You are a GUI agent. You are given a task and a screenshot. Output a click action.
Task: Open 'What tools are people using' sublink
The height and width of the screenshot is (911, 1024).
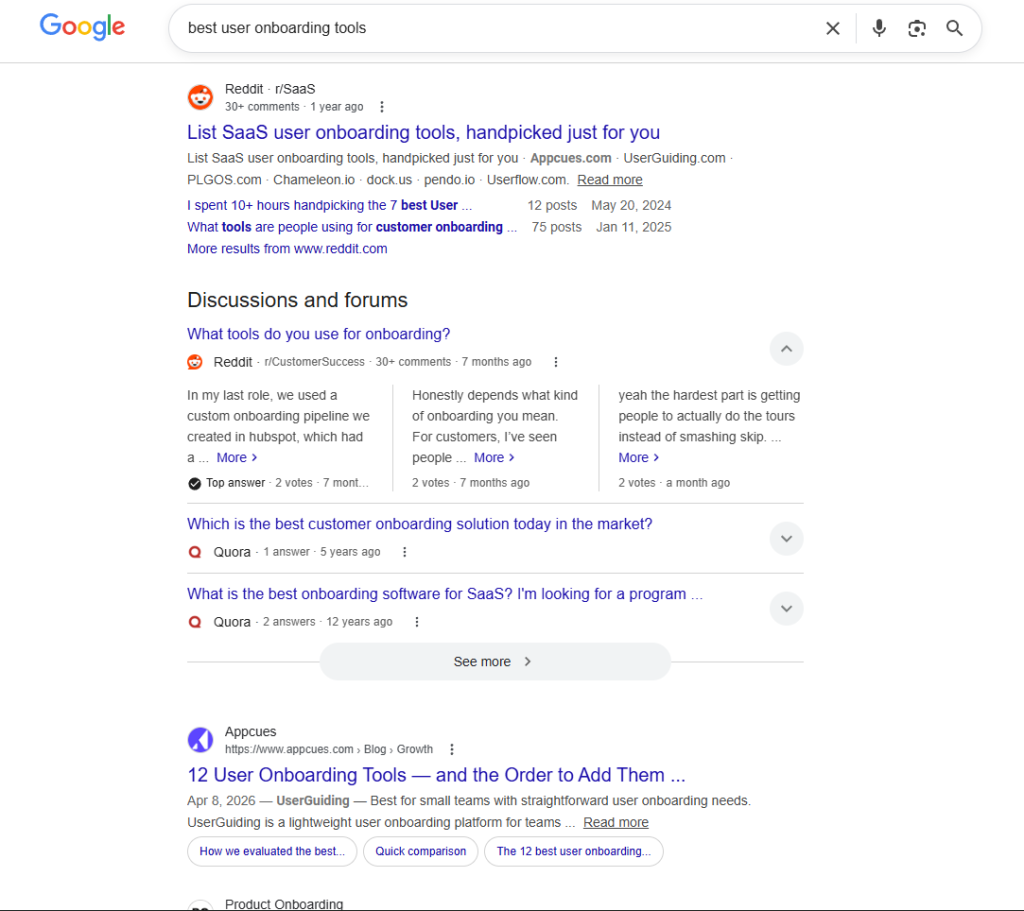[x=351, y=227]
